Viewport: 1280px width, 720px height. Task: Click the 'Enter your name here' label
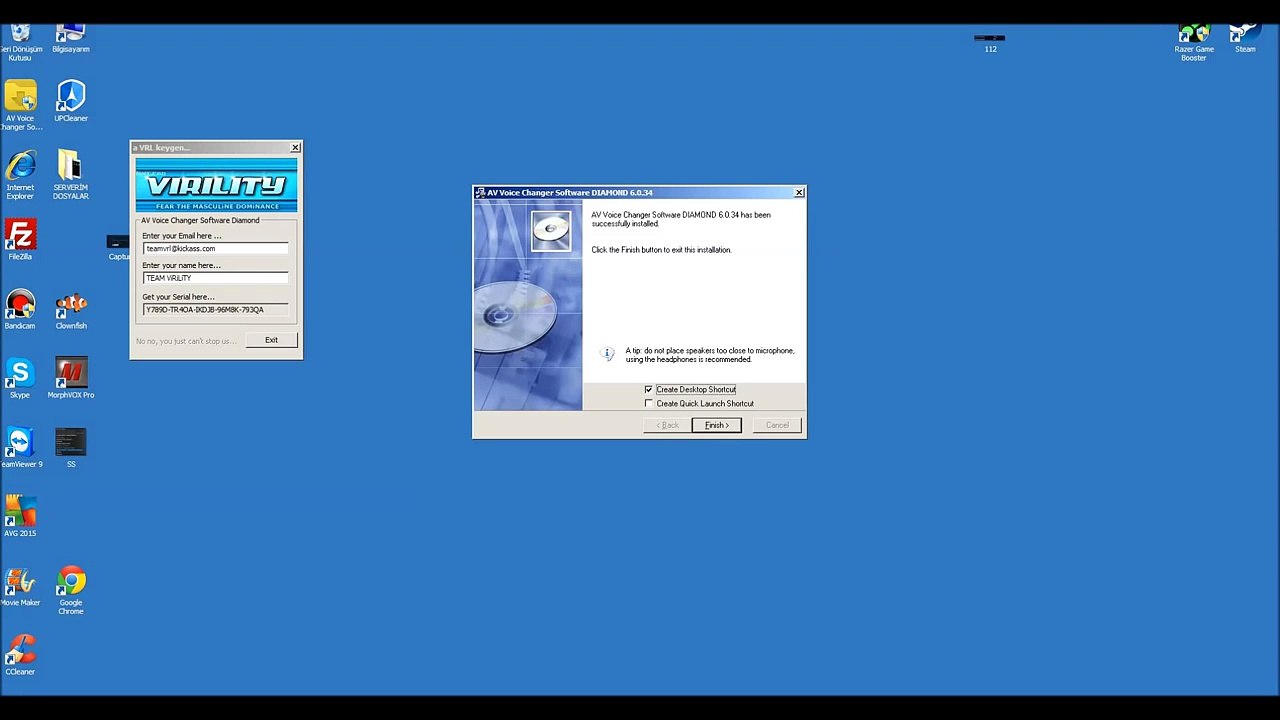(x=181, y=265)
